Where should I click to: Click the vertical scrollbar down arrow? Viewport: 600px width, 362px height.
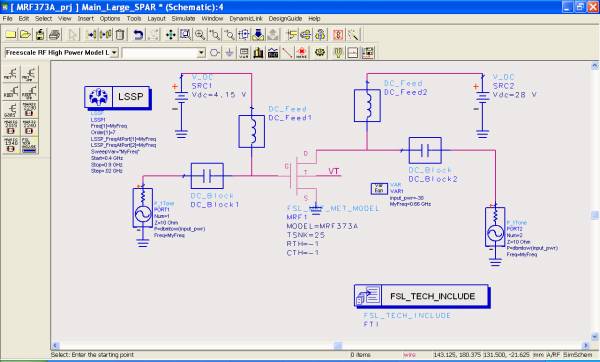(x=594, y=337)
